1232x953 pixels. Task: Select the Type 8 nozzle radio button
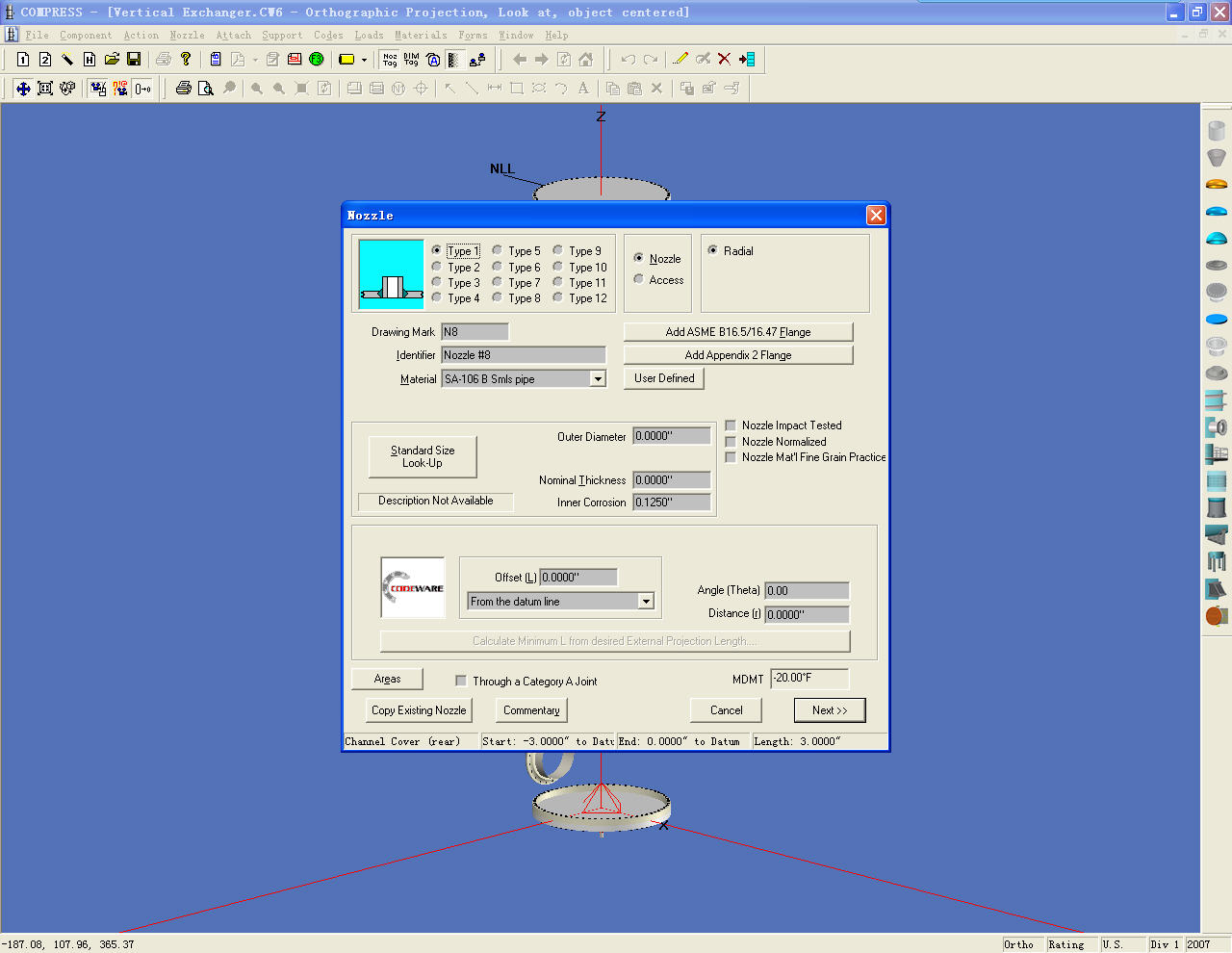tap(498, 297)
